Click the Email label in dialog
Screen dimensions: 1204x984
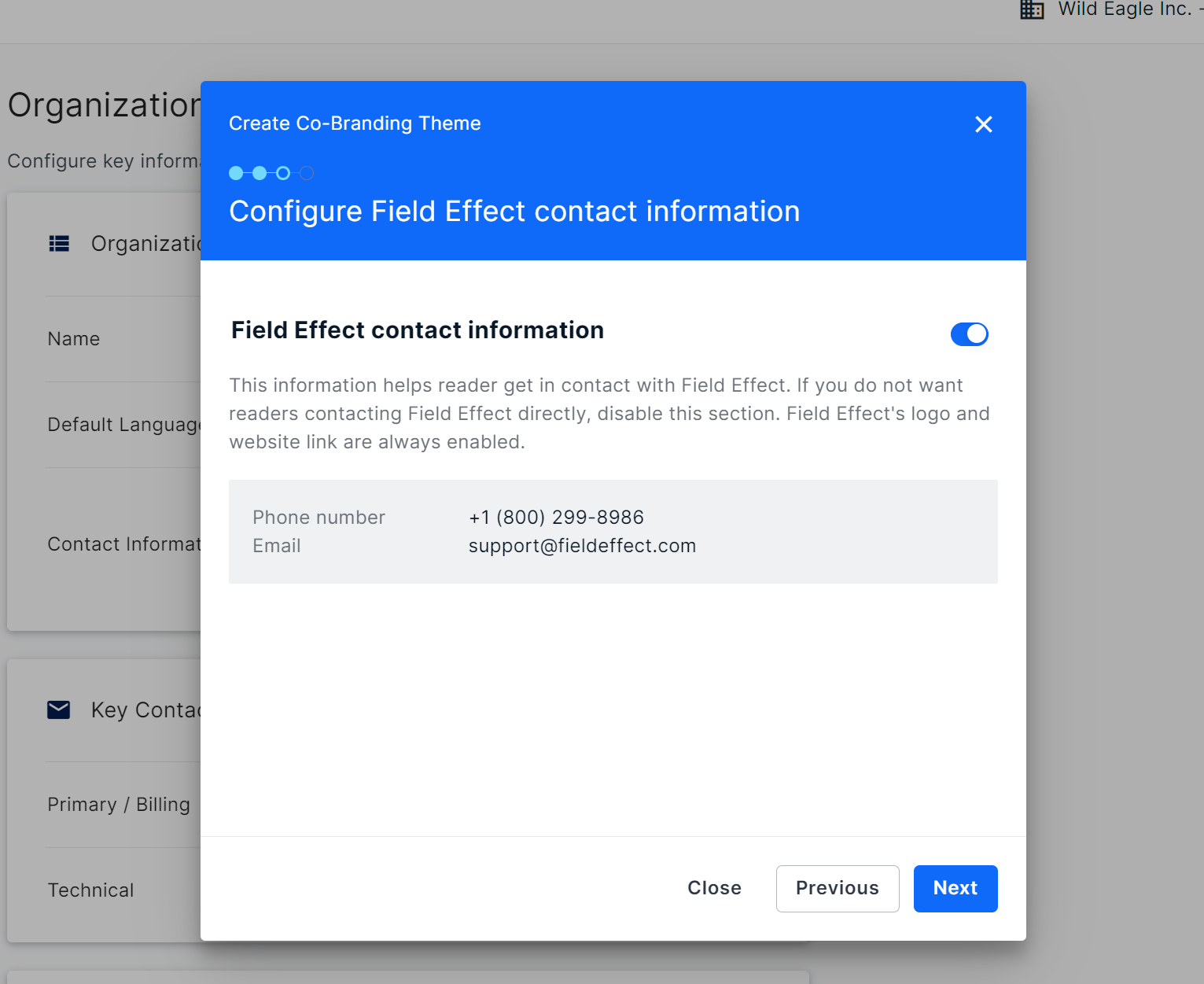277,546
